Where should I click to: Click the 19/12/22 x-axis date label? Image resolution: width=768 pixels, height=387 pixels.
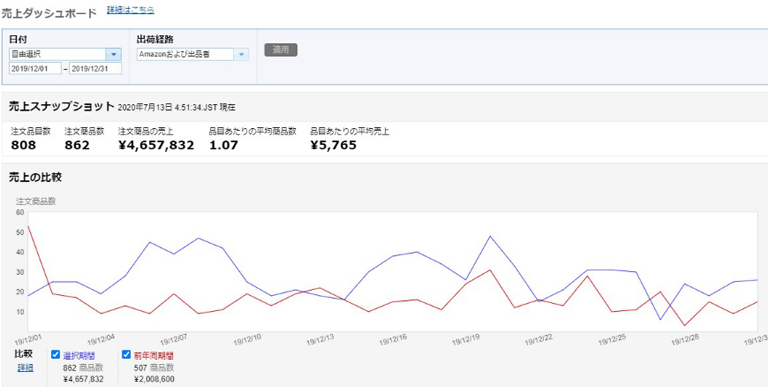point(539,340)
